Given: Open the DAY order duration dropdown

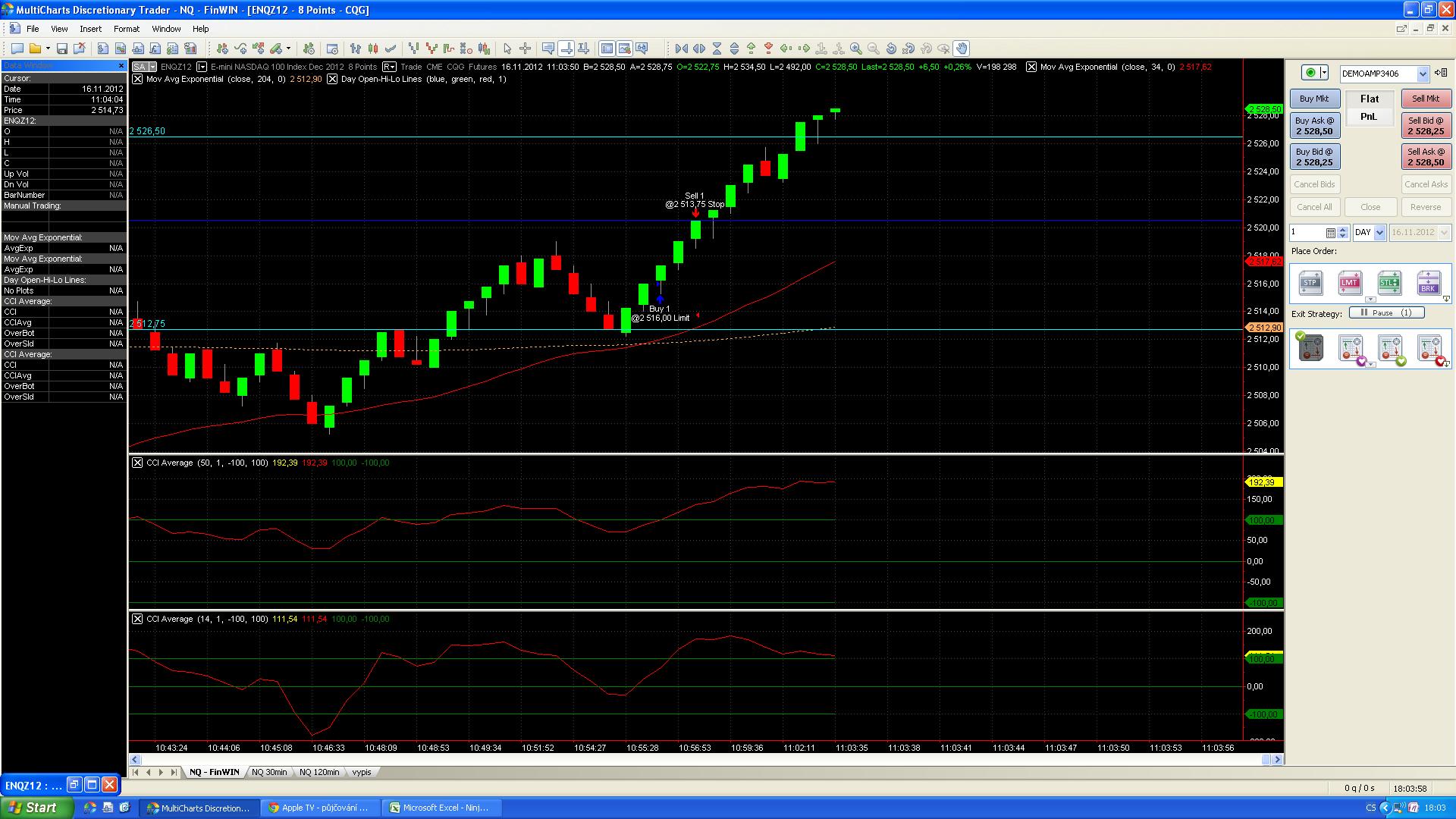Looking at the screenshot, I should click(x=1379, y=233).
